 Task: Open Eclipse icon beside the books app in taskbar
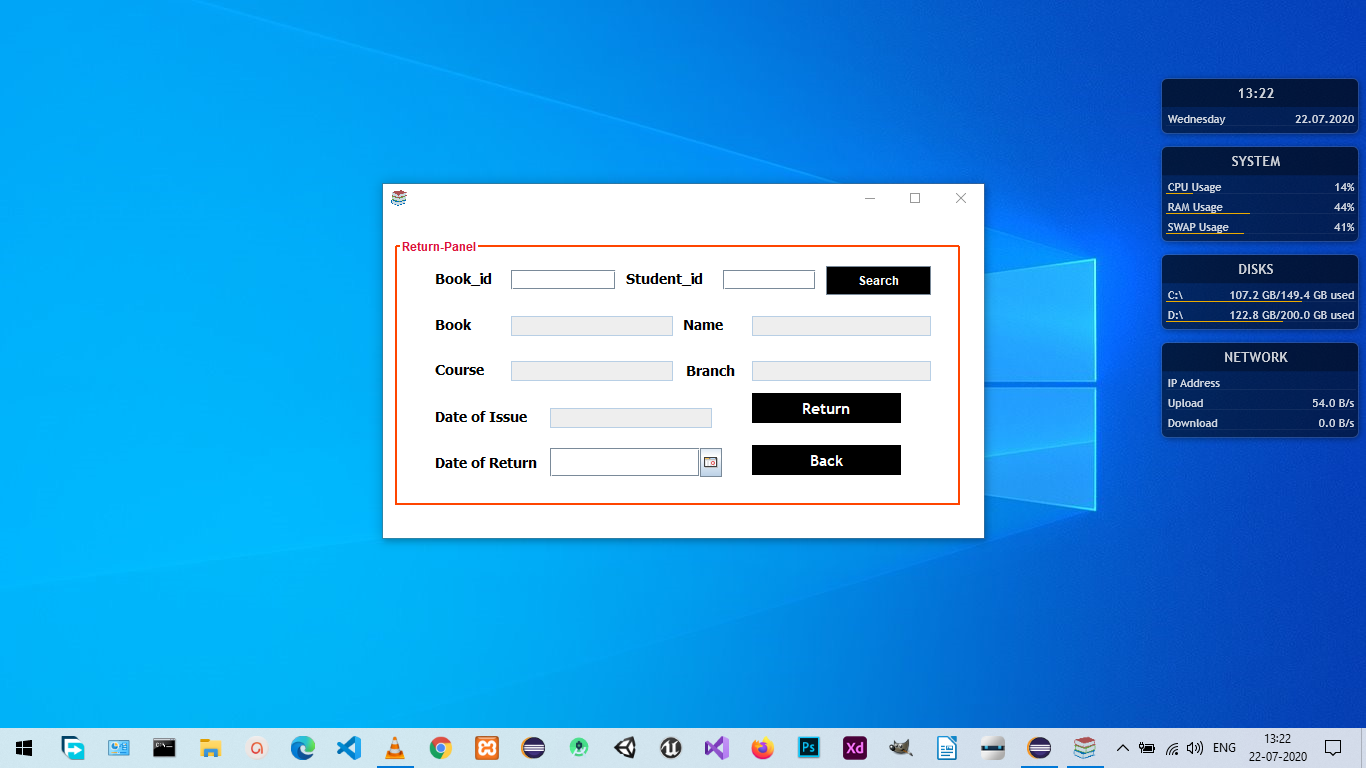tap(1039, 747)
